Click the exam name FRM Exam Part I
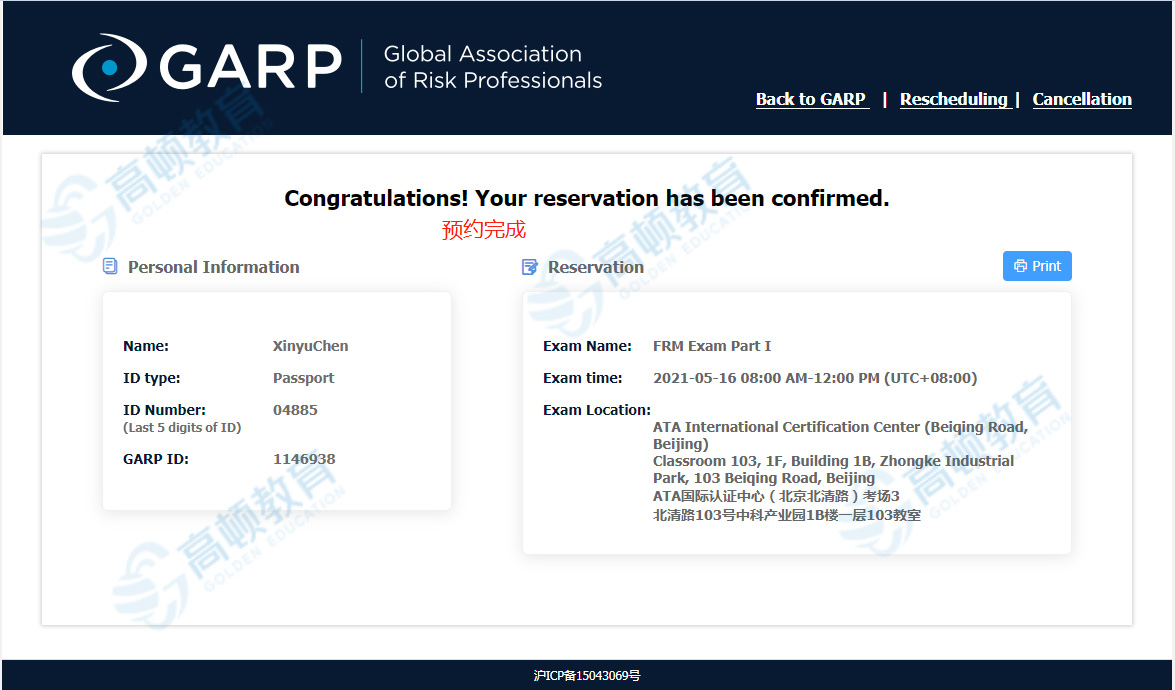The height and width of the screenshot is (690, 1175). (712, 346)
